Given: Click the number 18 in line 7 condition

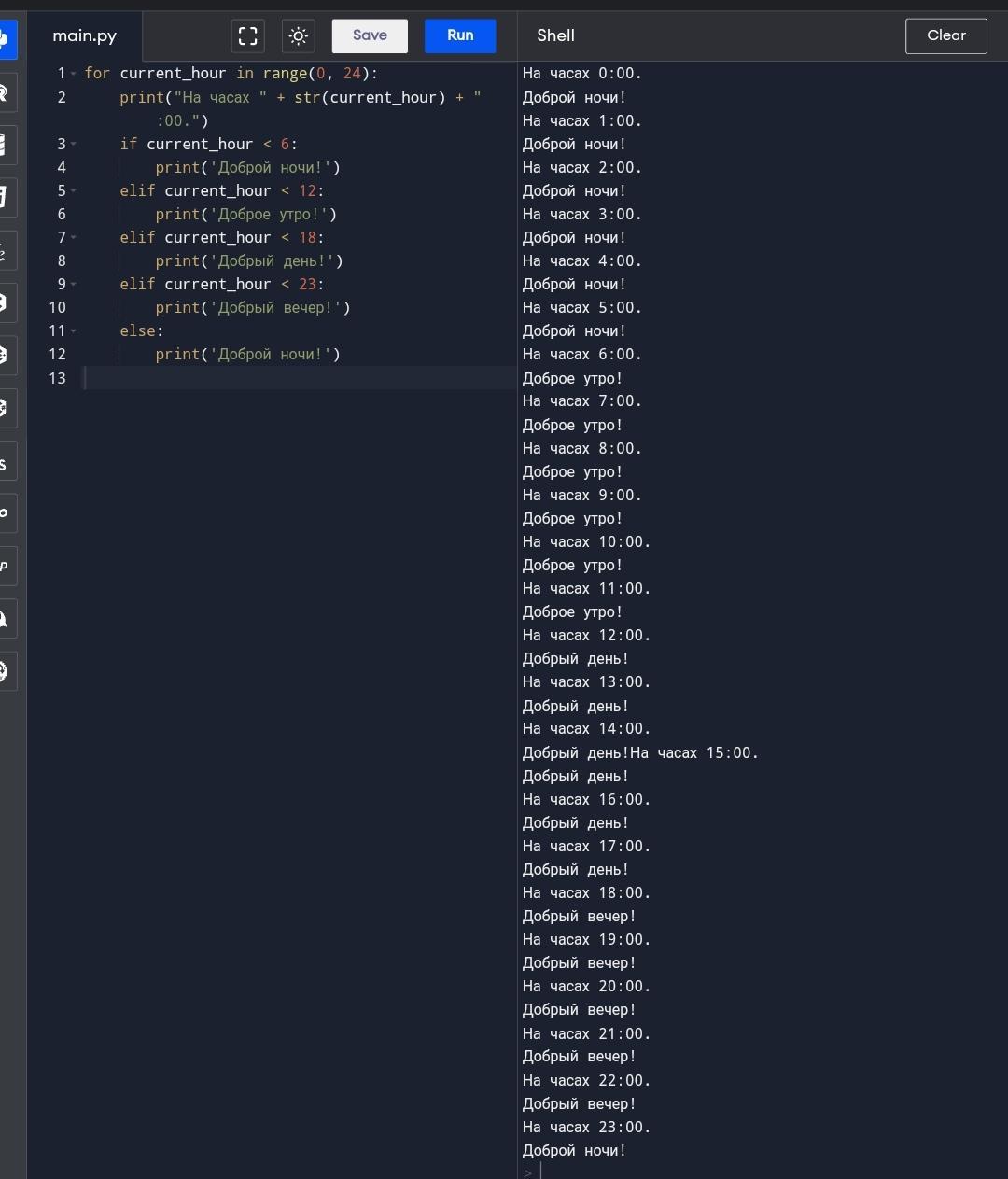Looking at the screenshot, I should tap(307, 237).
